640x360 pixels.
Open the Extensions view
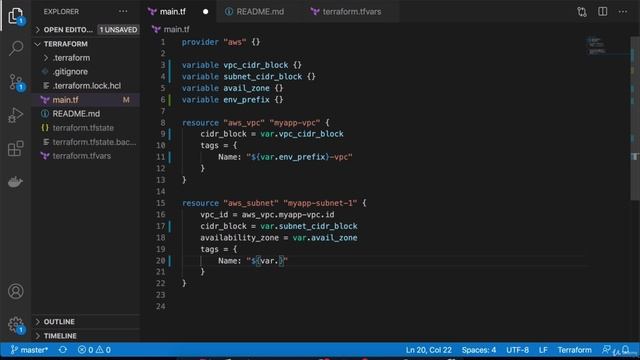[x=16, y=149]
